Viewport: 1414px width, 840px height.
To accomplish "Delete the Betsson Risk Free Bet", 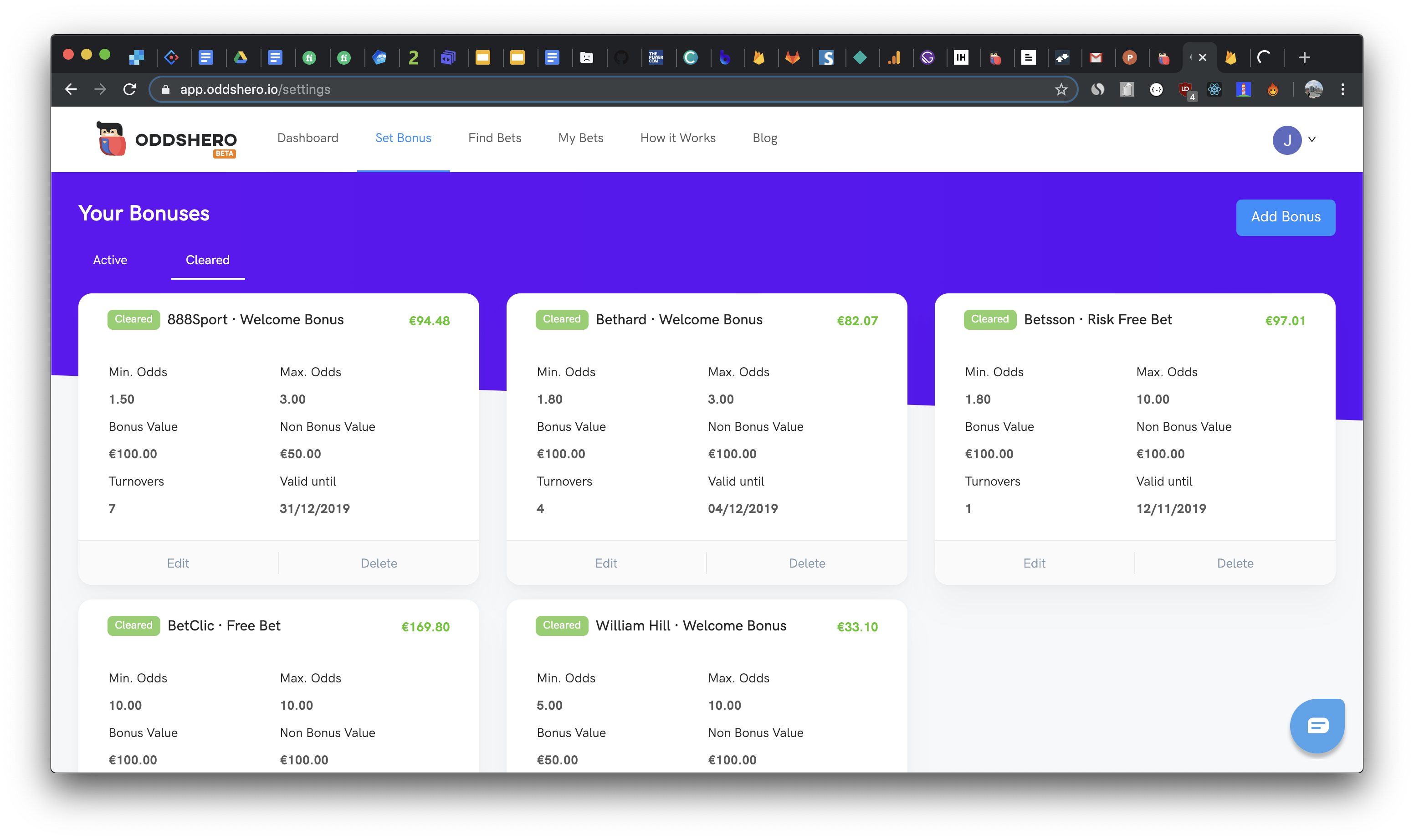I will pyautogui.click(x=1235, y=563).
